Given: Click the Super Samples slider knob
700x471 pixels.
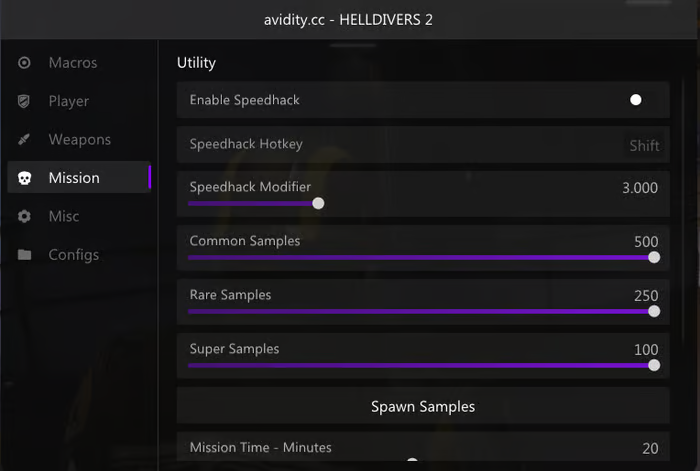Looking at the screenshot, I should (x=654, y=365).
